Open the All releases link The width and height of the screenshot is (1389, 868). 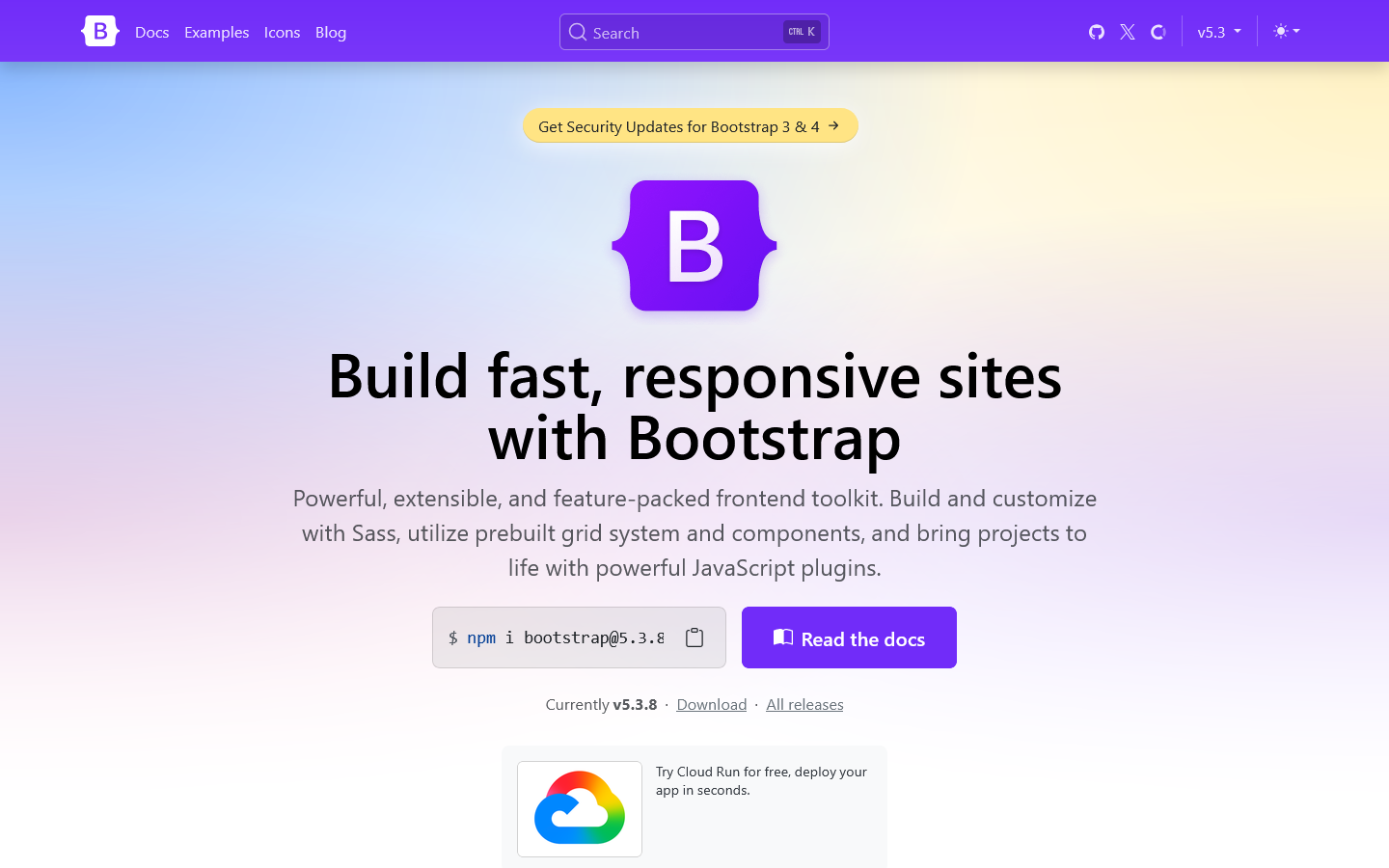click(804, 705)
